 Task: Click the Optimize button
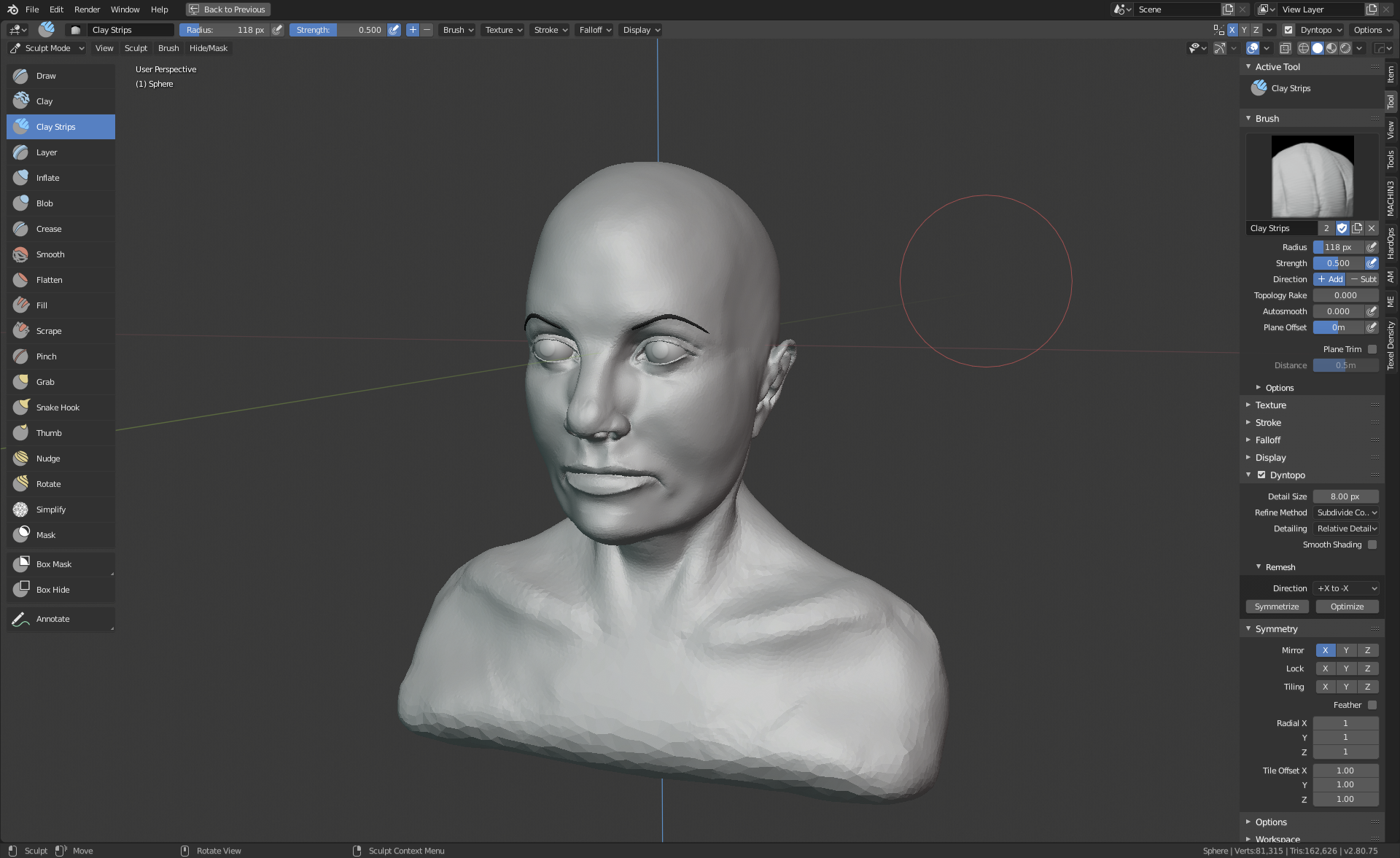point(1347,607)
